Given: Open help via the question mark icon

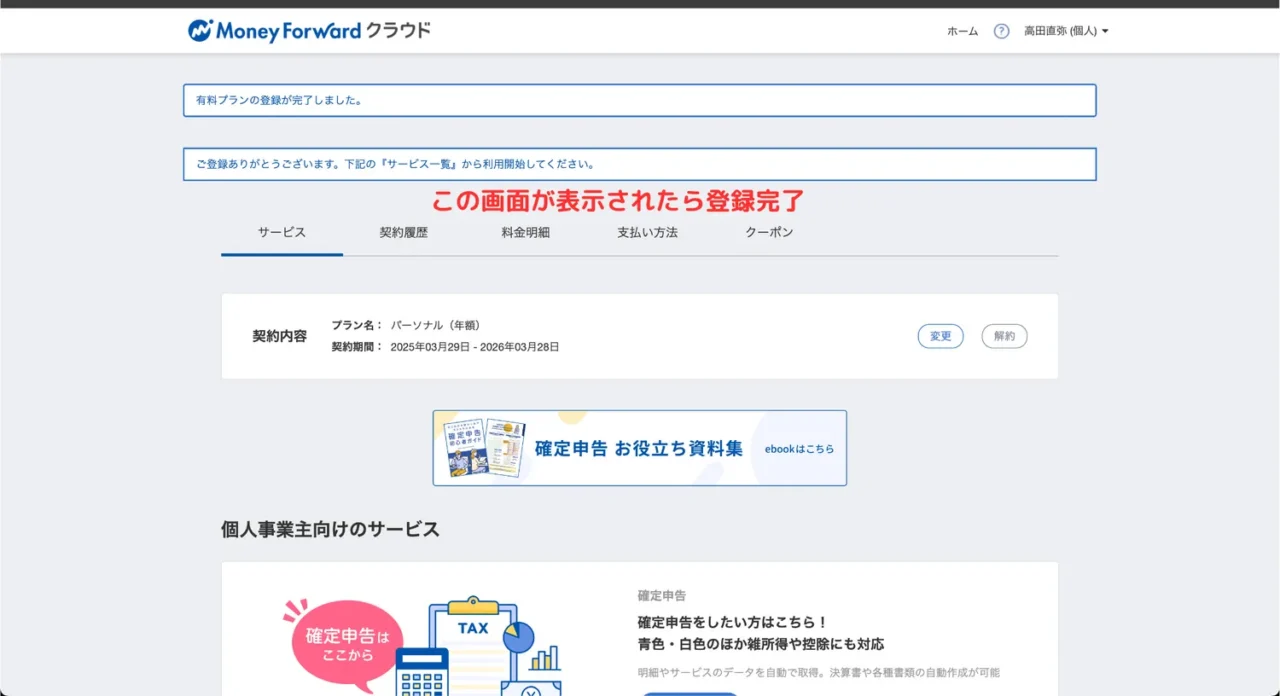Looking at the screenshot, I should 1001,31.
